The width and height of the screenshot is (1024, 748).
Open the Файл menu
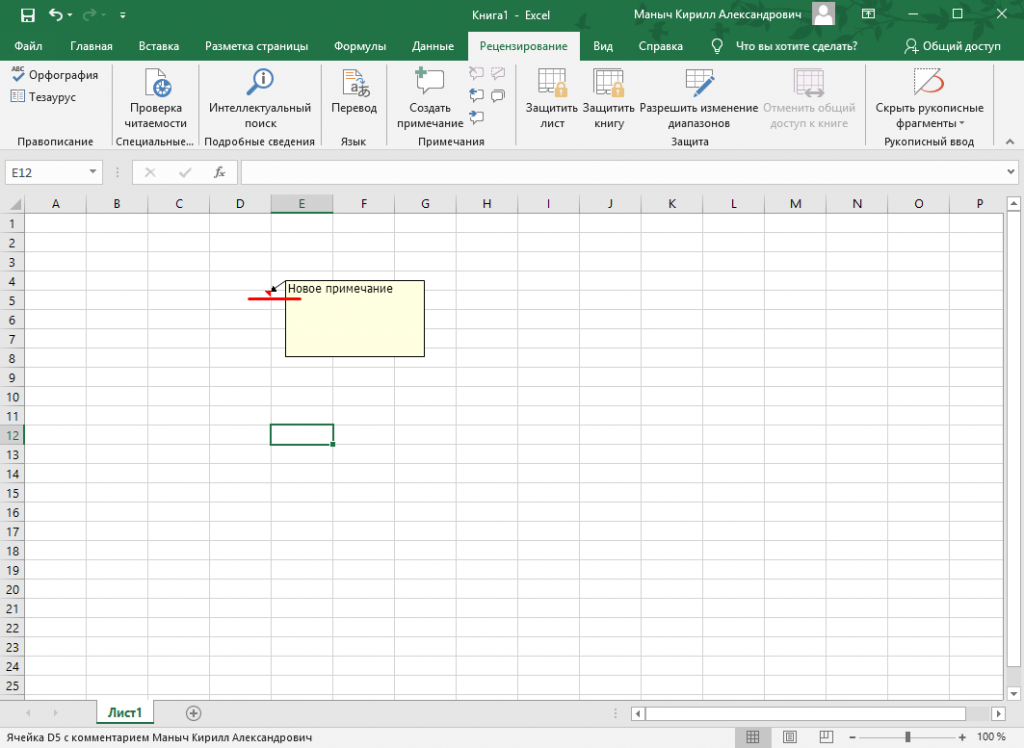(x=29, y=46)
